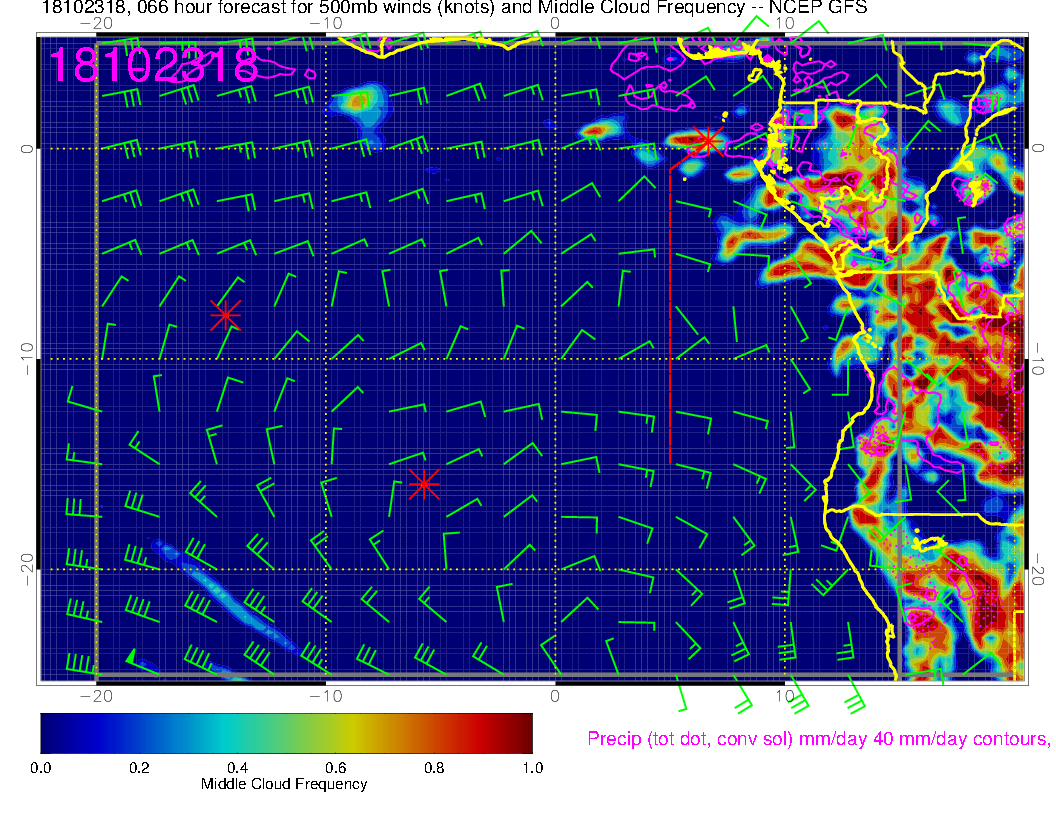Screen dimensions: 1056x816
Task: Click the left axis label 0
Action: point(26,149)
